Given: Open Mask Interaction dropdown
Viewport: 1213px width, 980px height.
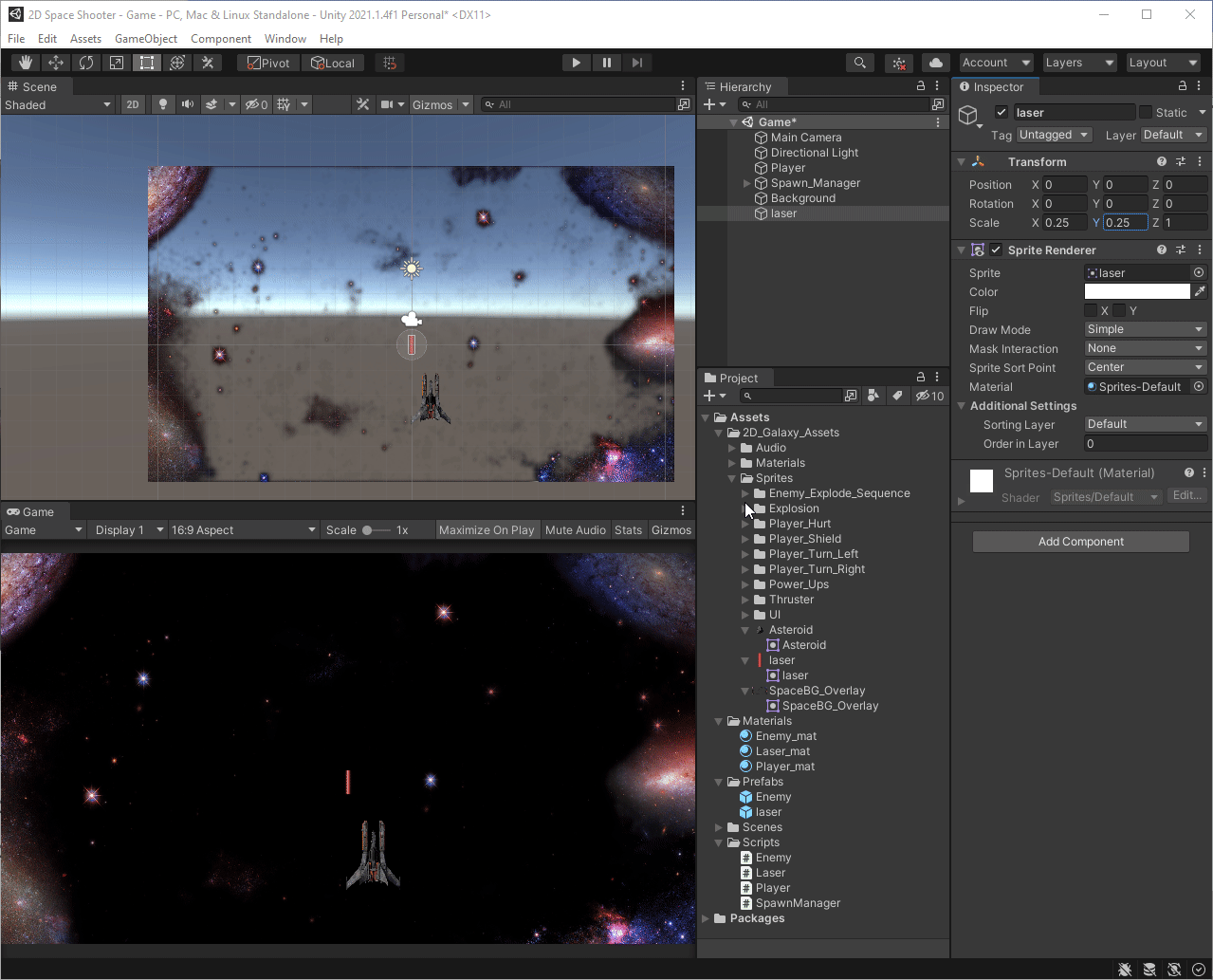Looking at the screenshot, I should click(1146, 348).
